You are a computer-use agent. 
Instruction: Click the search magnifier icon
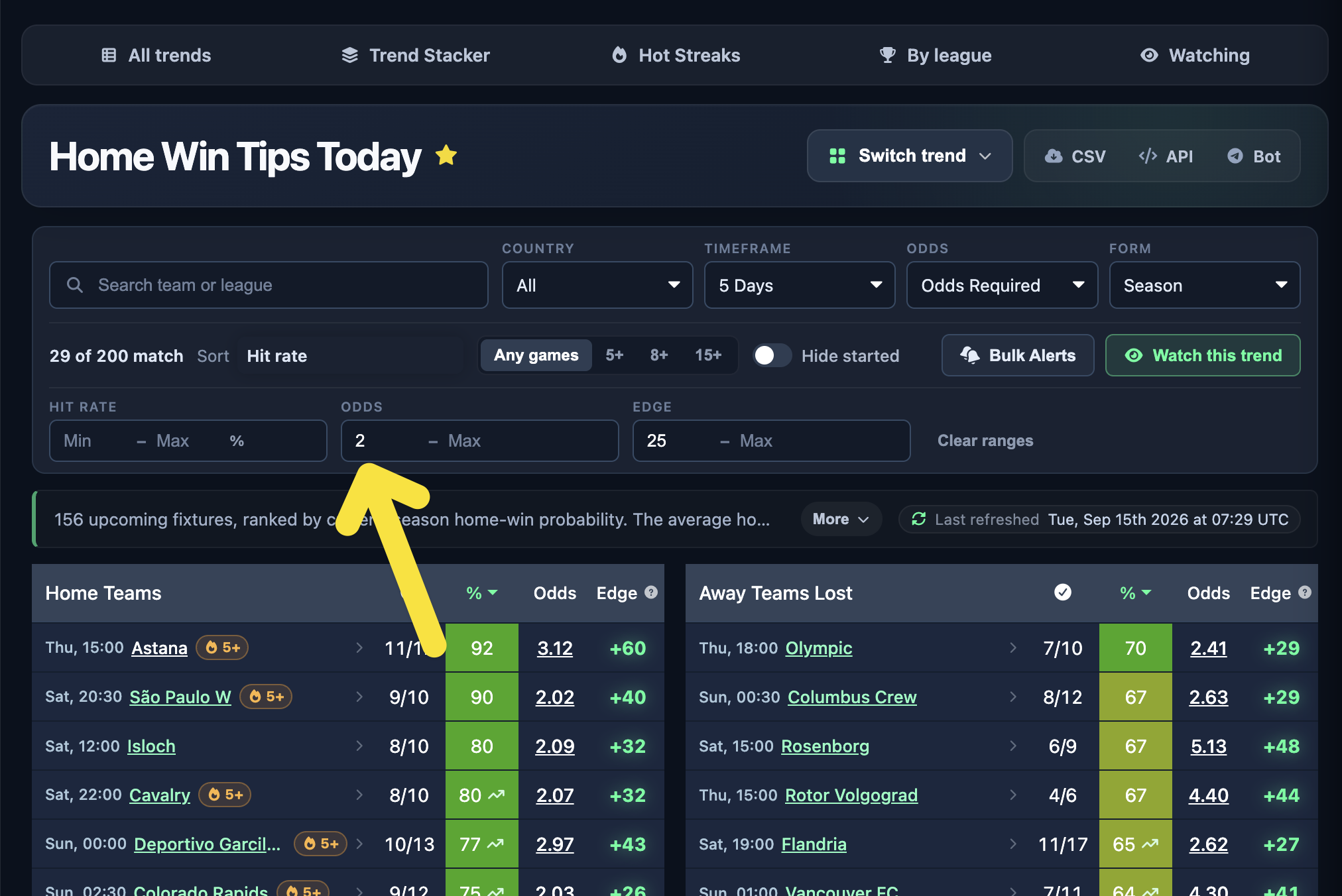[75, 285]
